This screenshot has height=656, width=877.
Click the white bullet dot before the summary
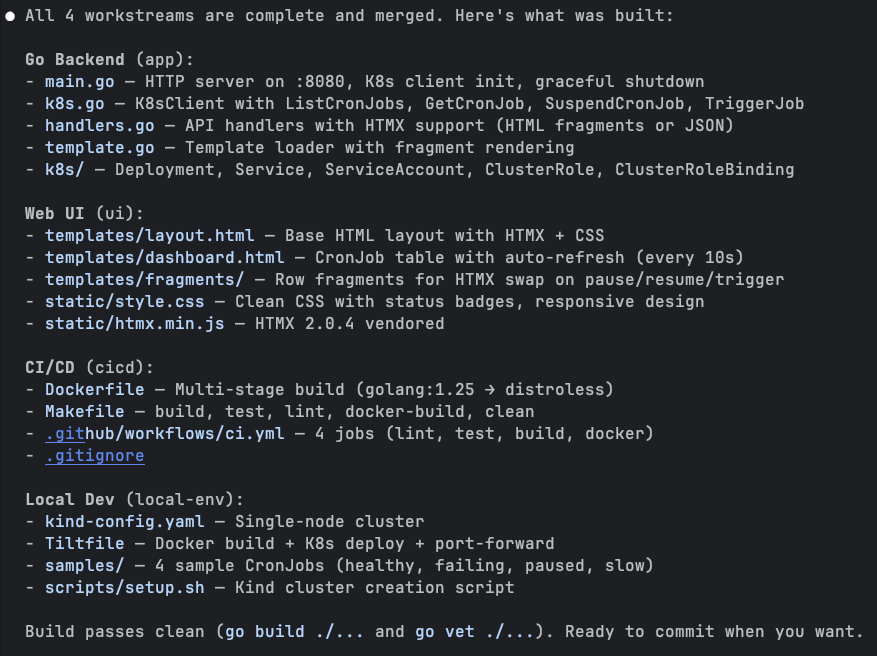coord(9,16)
